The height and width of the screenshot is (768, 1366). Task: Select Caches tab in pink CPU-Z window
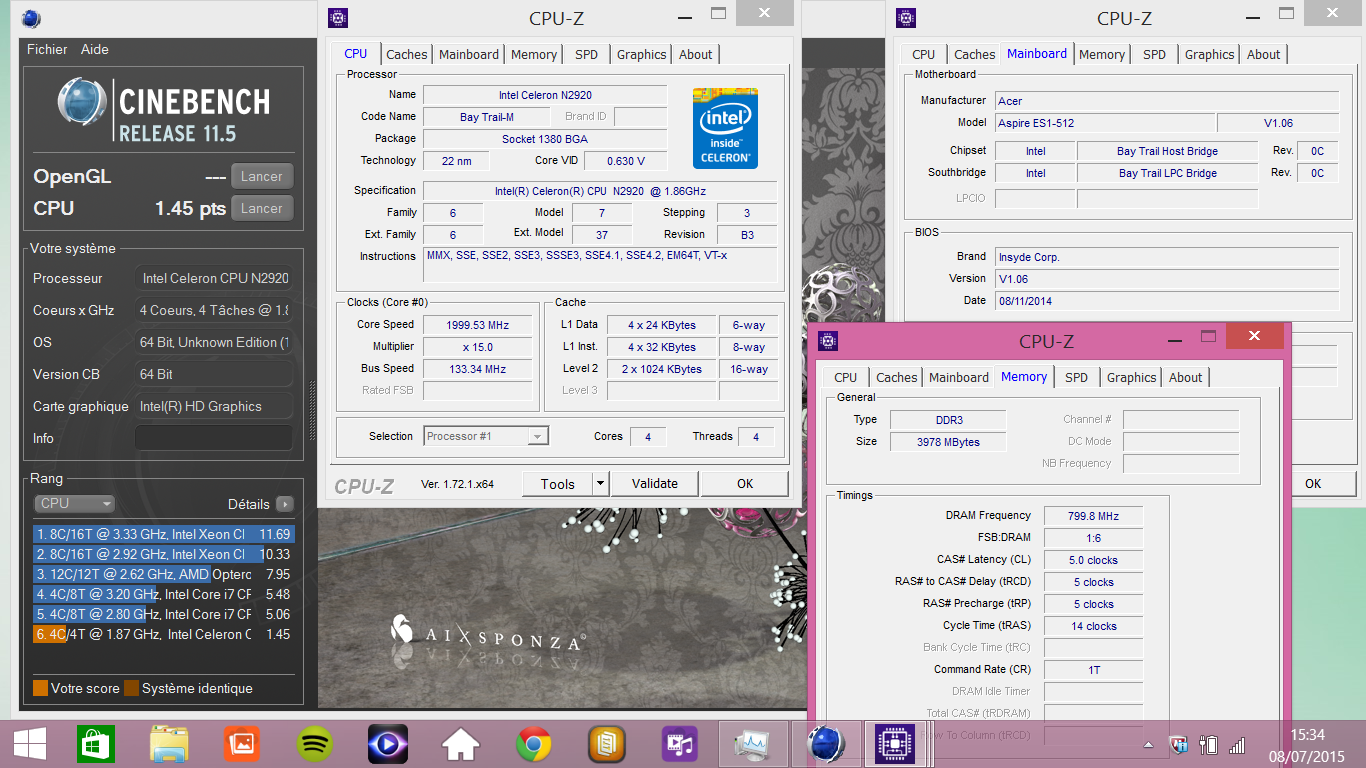pyautogui.click(x=896, y=378)
